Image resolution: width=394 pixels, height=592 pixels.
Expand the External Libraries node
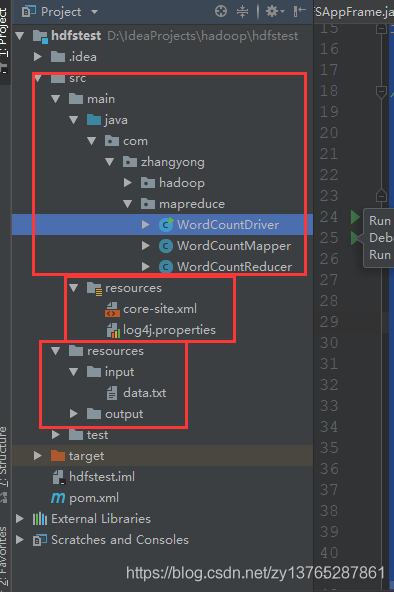point(20,519)
